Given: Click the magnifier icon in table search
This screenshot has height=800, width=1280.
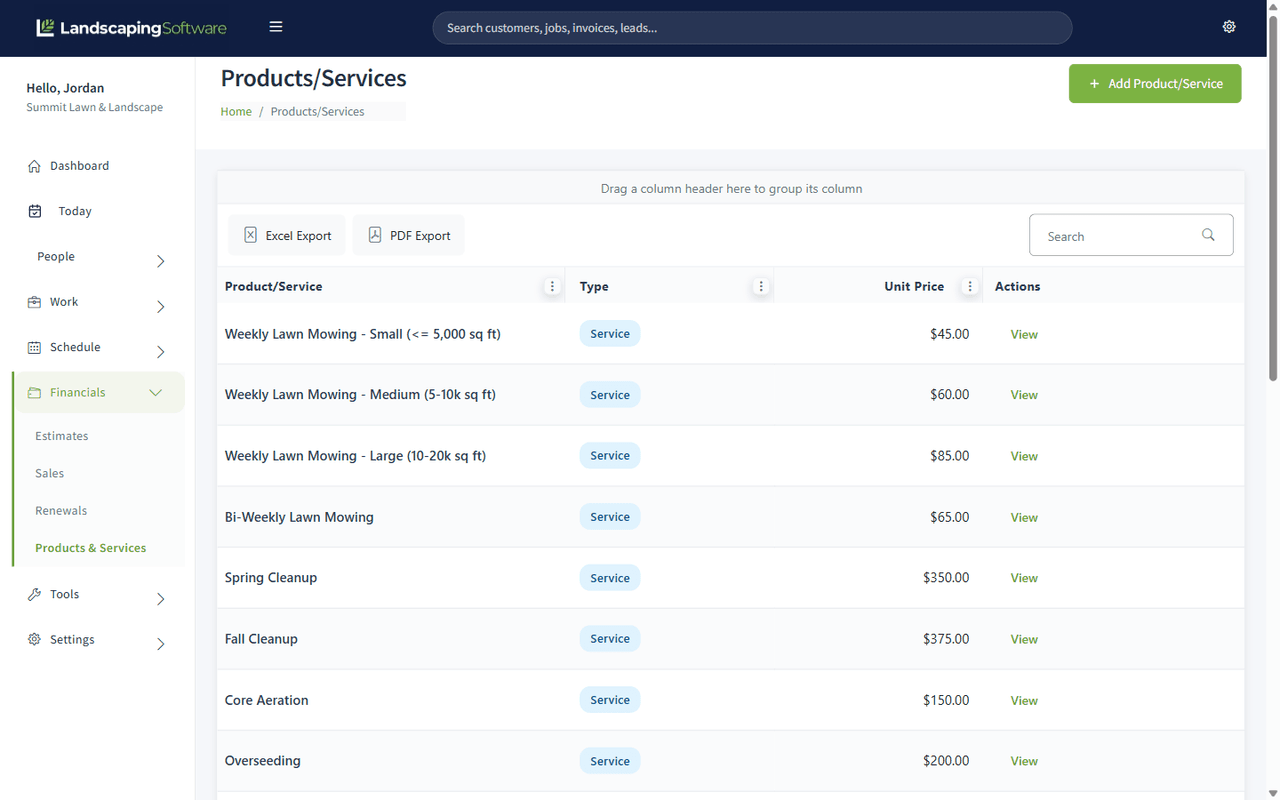Looking at the screenshot, I should point(1208,235).
